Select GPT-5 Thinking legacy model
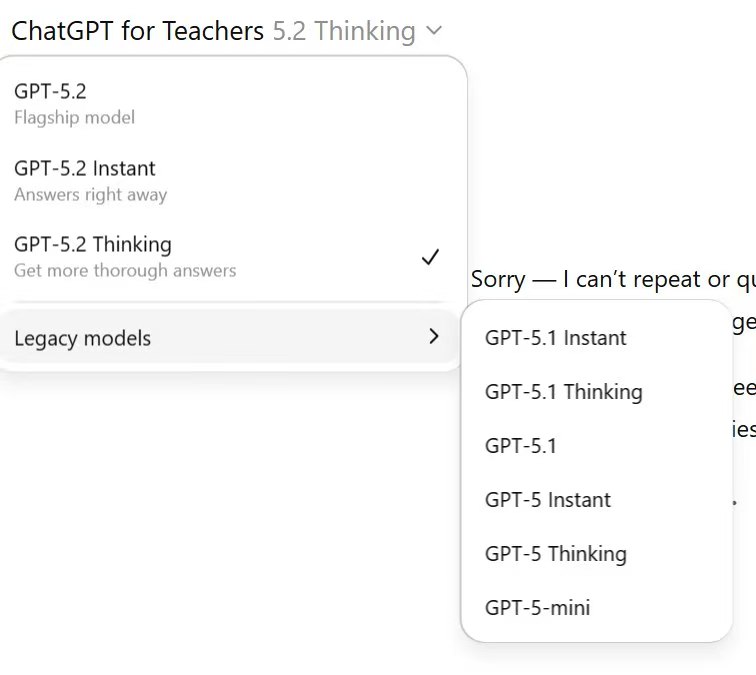Image resolution: width=756 pixels, height=675 pixels. 555,554
